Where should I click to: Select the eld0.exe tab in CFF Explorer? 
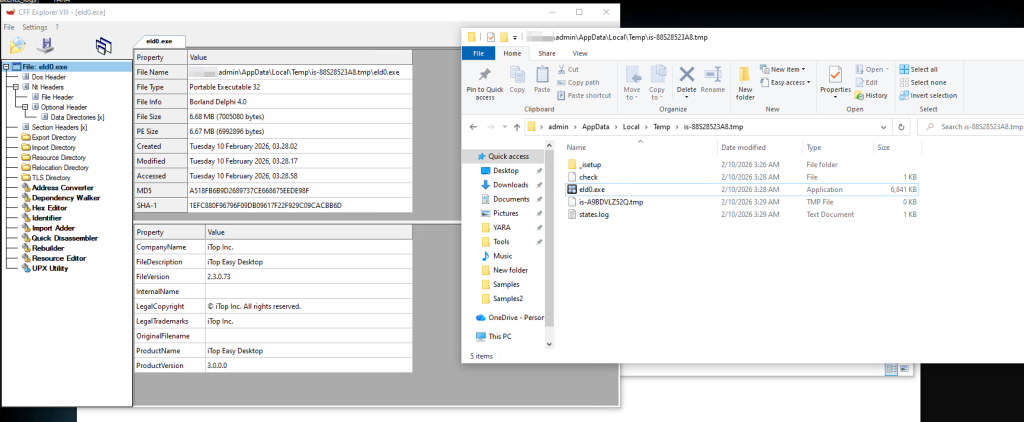pyautogui.click(x=159, y=41)
